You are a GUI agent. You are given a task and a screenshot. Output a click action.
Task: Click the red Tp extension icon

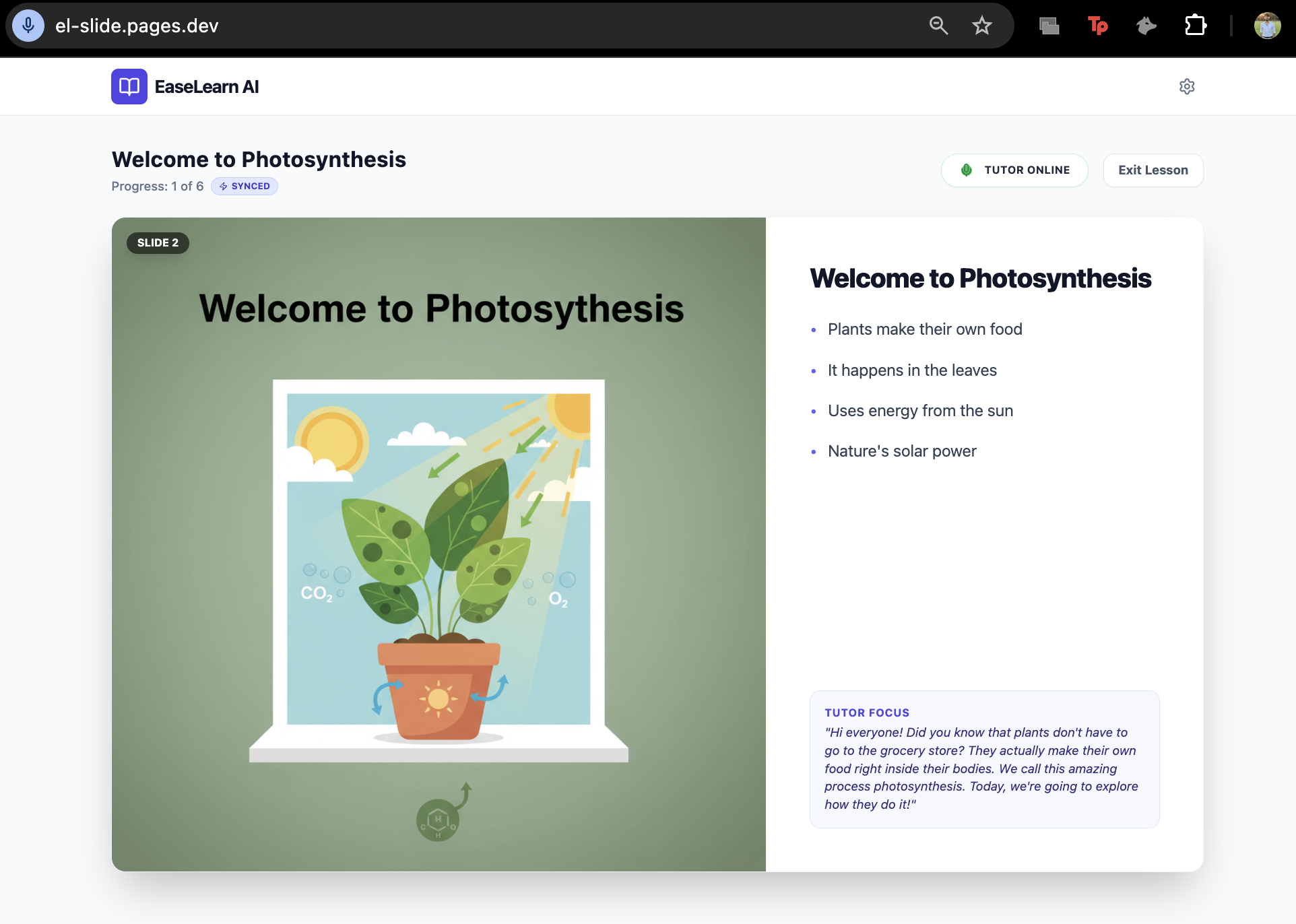(x=1097, y=26)
